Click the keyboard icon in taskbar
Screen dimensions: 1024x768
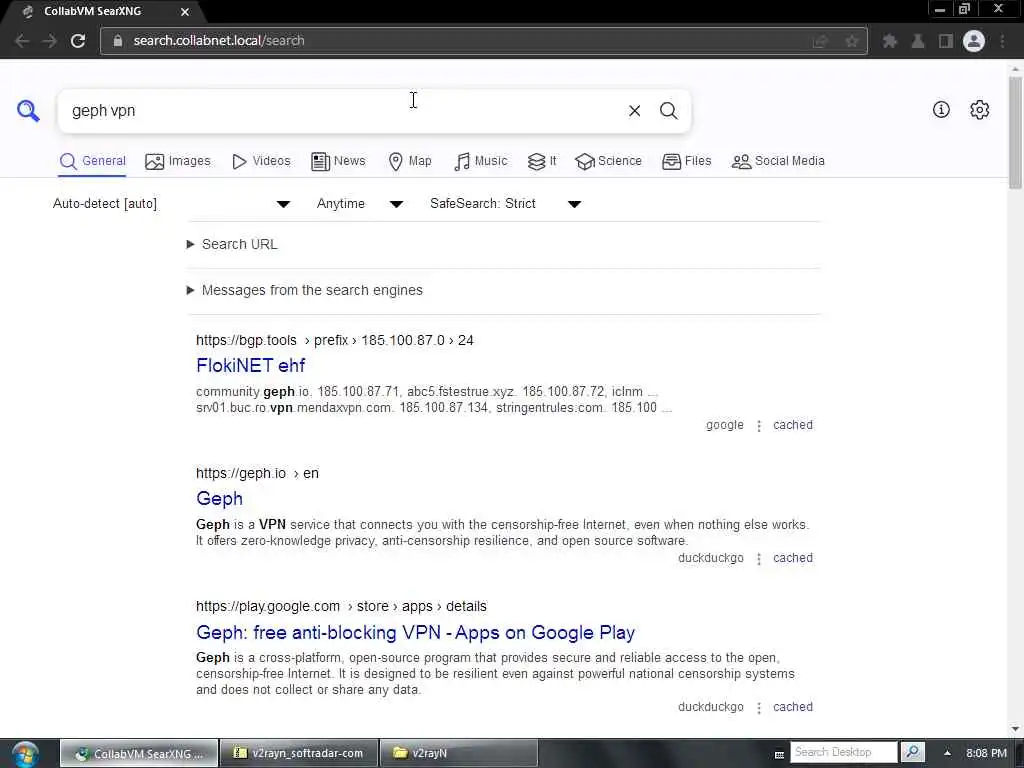click(779, 754)
